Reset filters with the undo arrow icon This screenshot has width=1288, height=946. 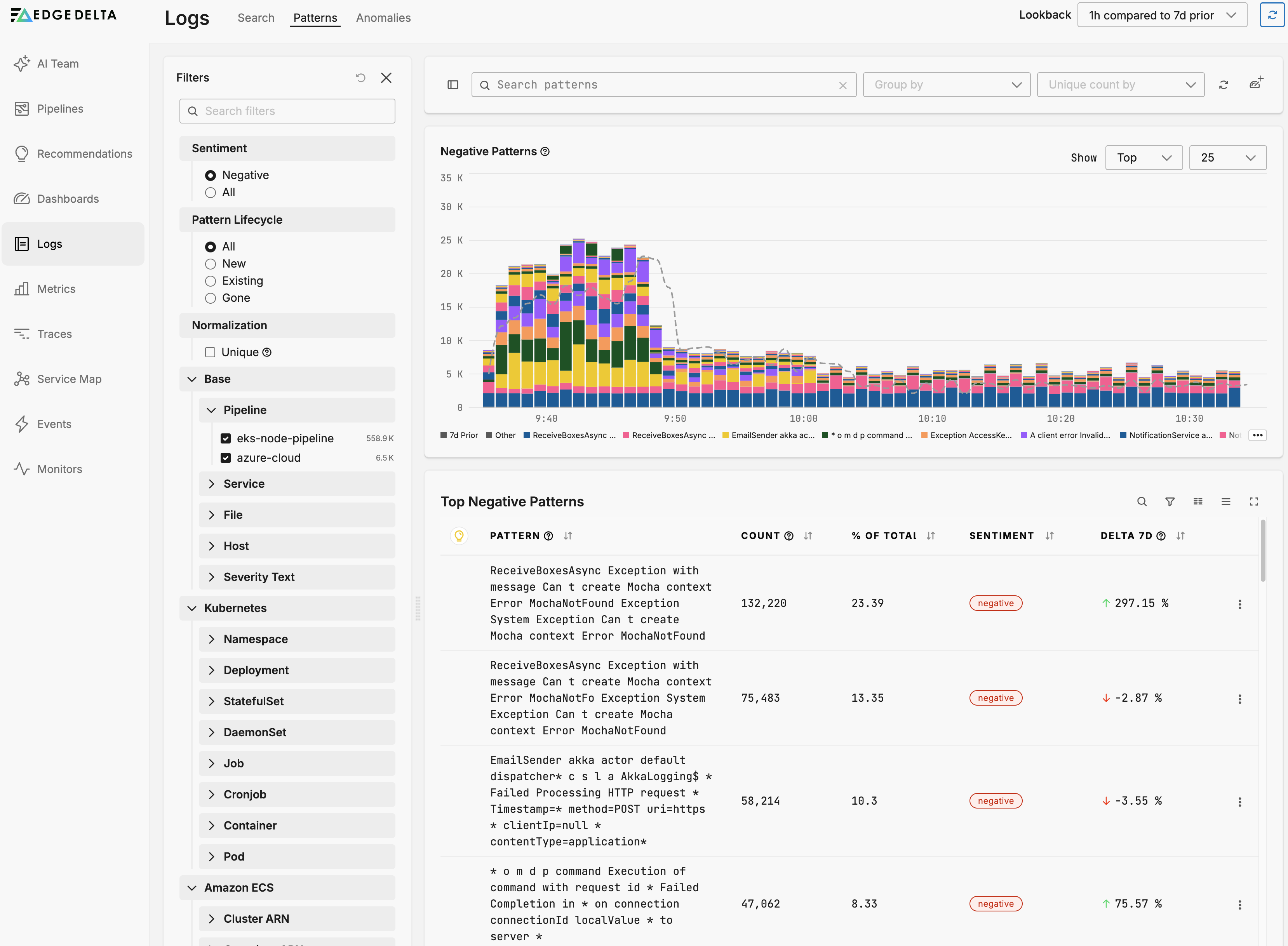pos(360,78)
